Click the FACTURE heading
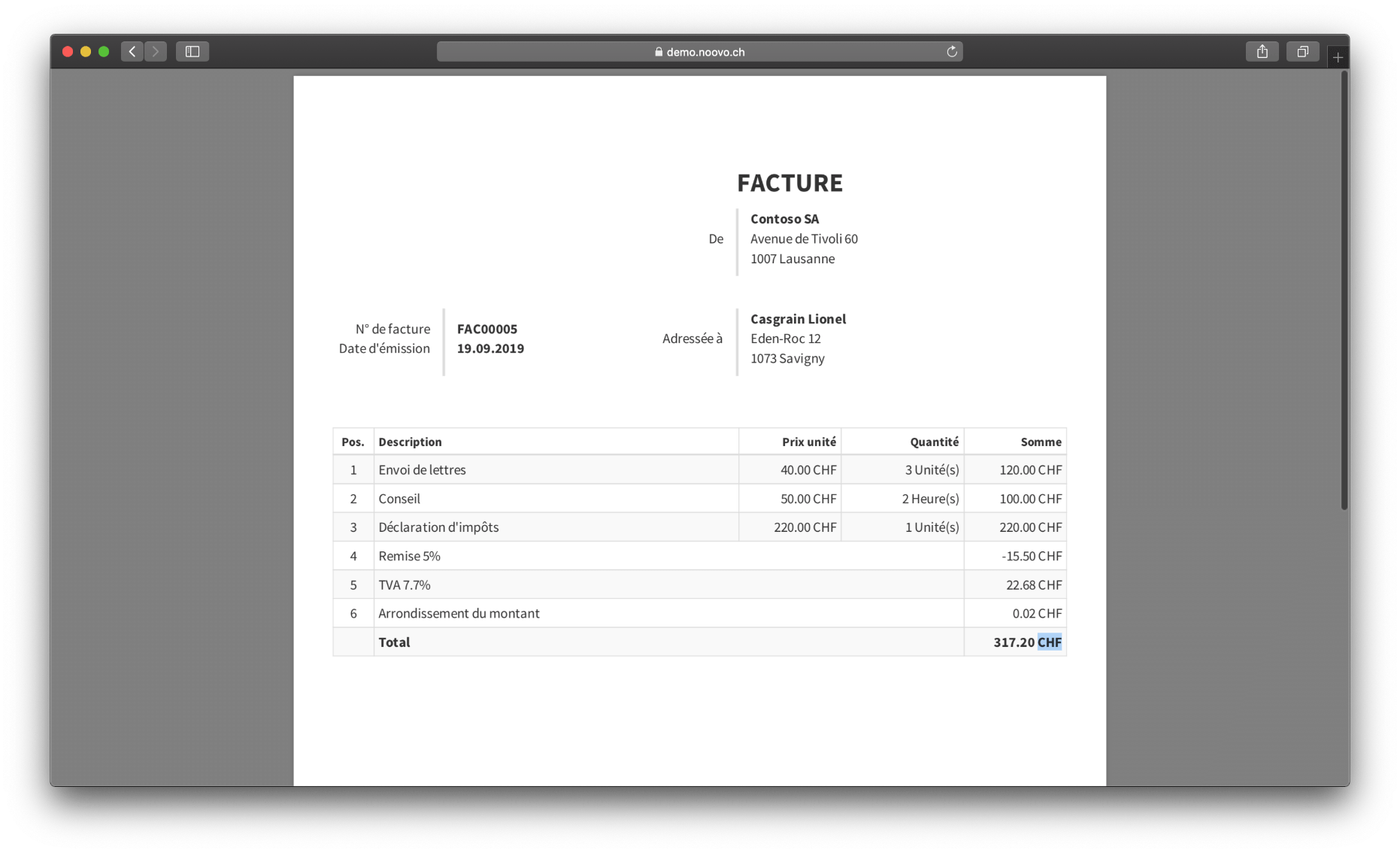Viewport: 1400px width, 853px height. click(789, 183)
